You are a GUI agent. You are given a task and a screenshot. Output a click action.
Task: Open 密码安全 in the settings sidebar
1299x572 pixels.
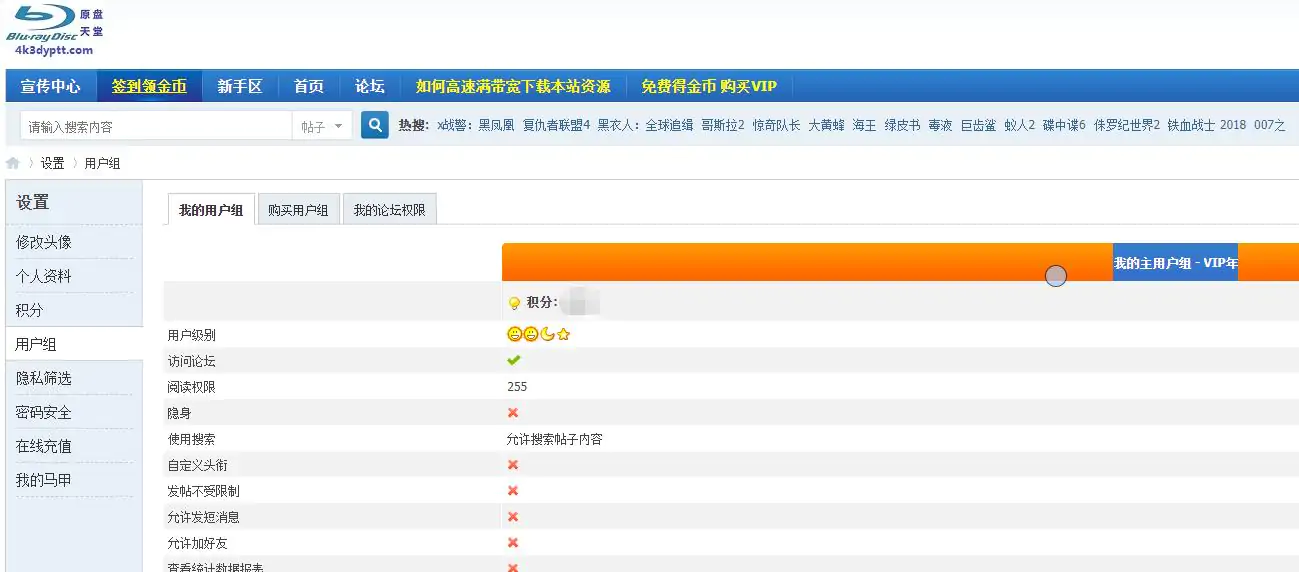[x=44, y=412]
